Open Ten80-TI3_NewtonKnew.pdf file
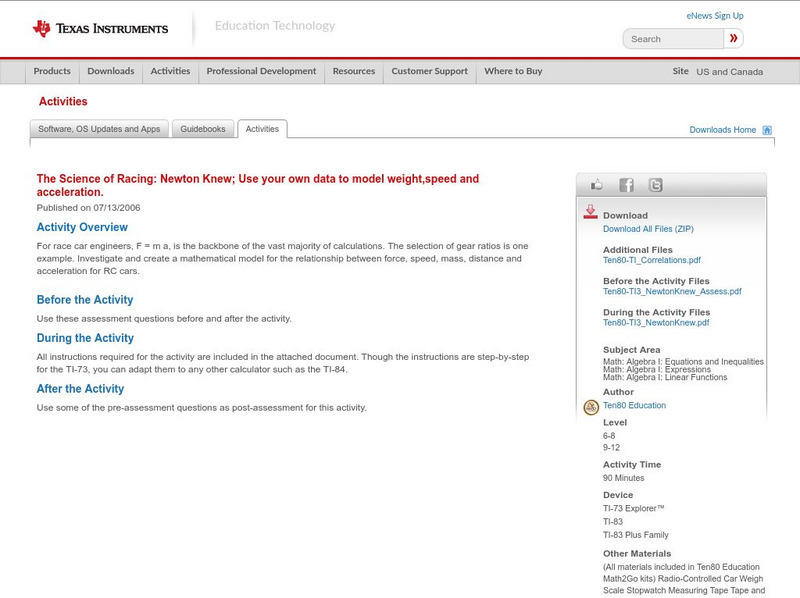 656,322
